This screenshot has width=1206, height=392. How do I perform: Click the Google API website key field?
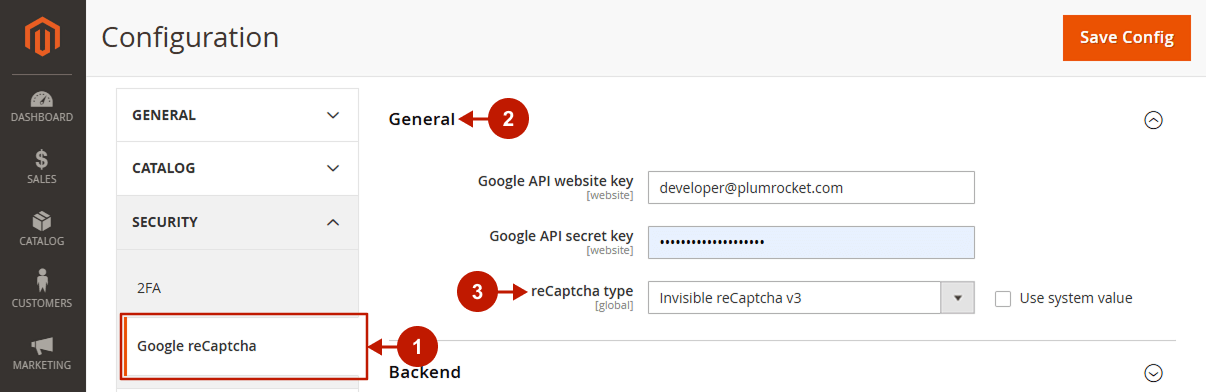[x=811, y=187]
